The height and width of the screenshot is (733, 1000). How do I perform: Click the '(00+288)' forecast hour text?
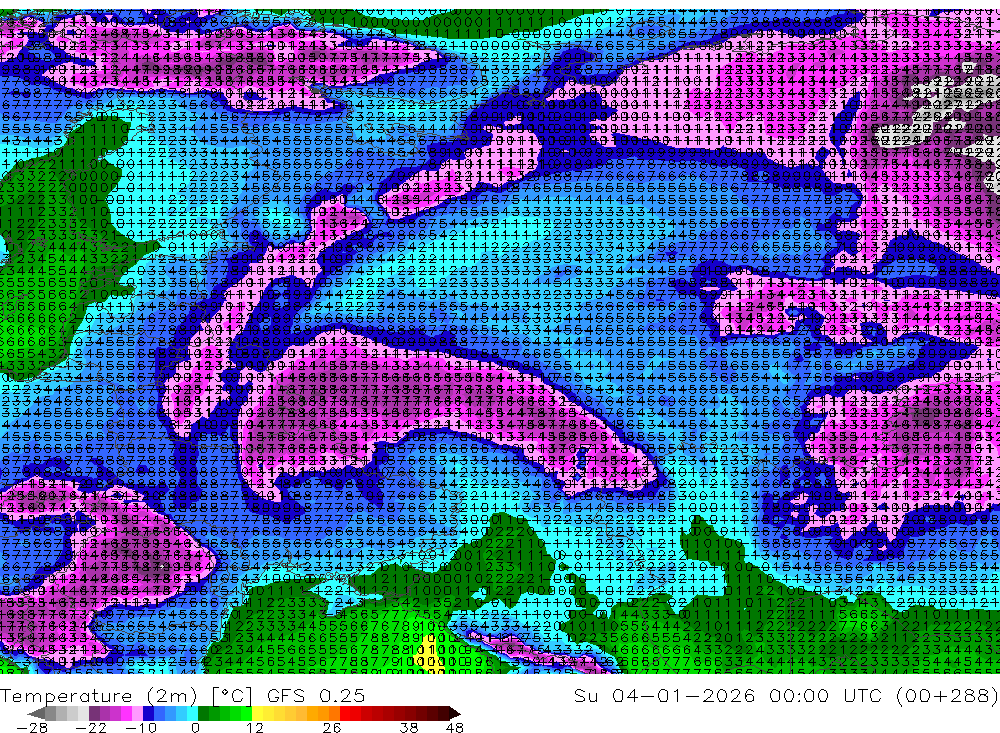(x=948, y=695)
